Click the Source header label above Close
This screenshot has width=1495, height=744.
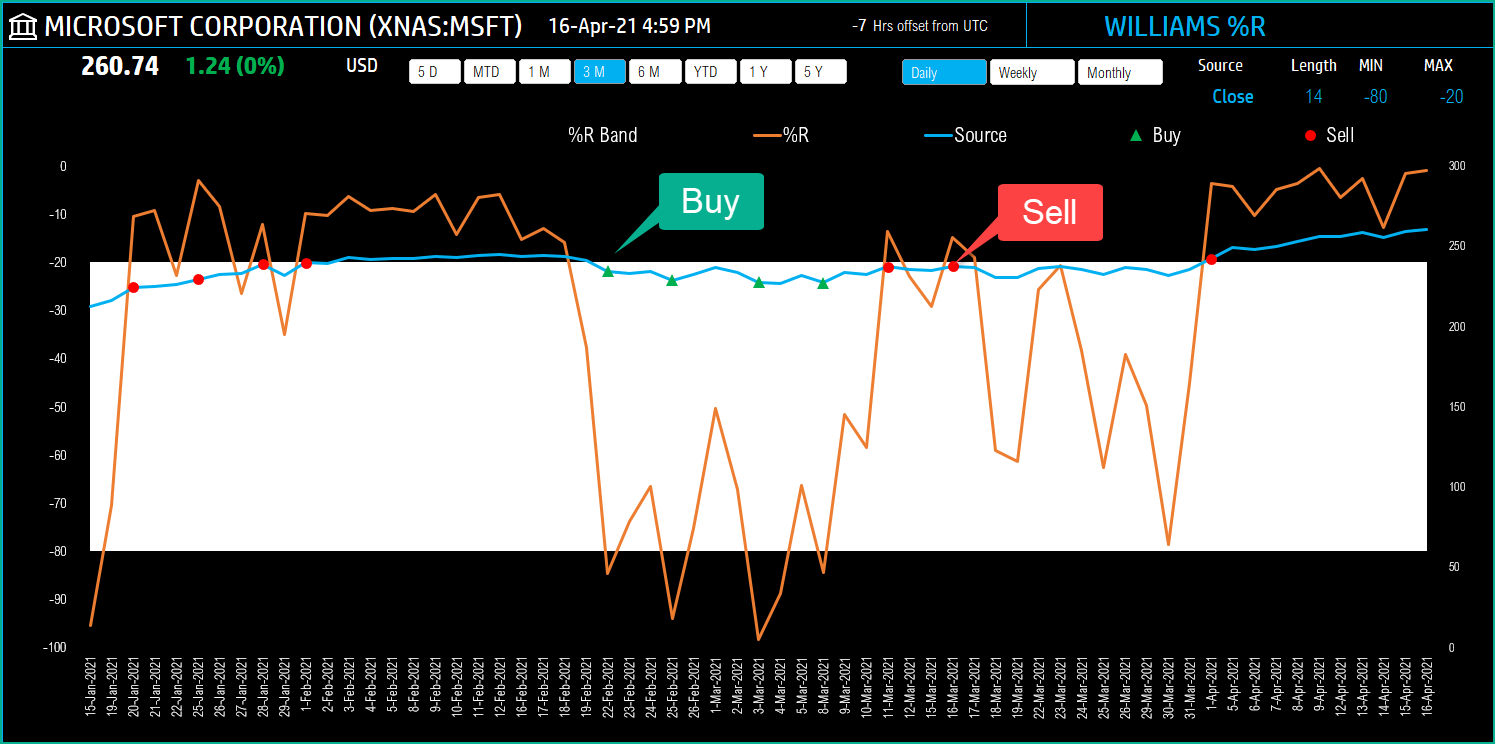(1220, 65)
